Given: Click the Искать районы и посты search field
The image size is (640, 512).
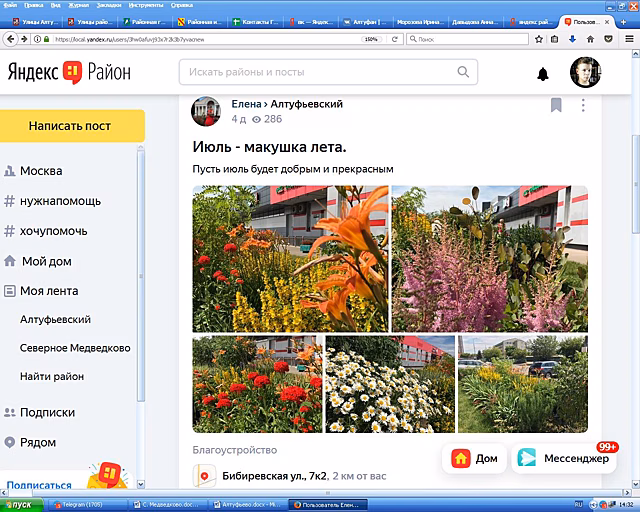Looking at the screenshot, I should [x=328, y=72].
